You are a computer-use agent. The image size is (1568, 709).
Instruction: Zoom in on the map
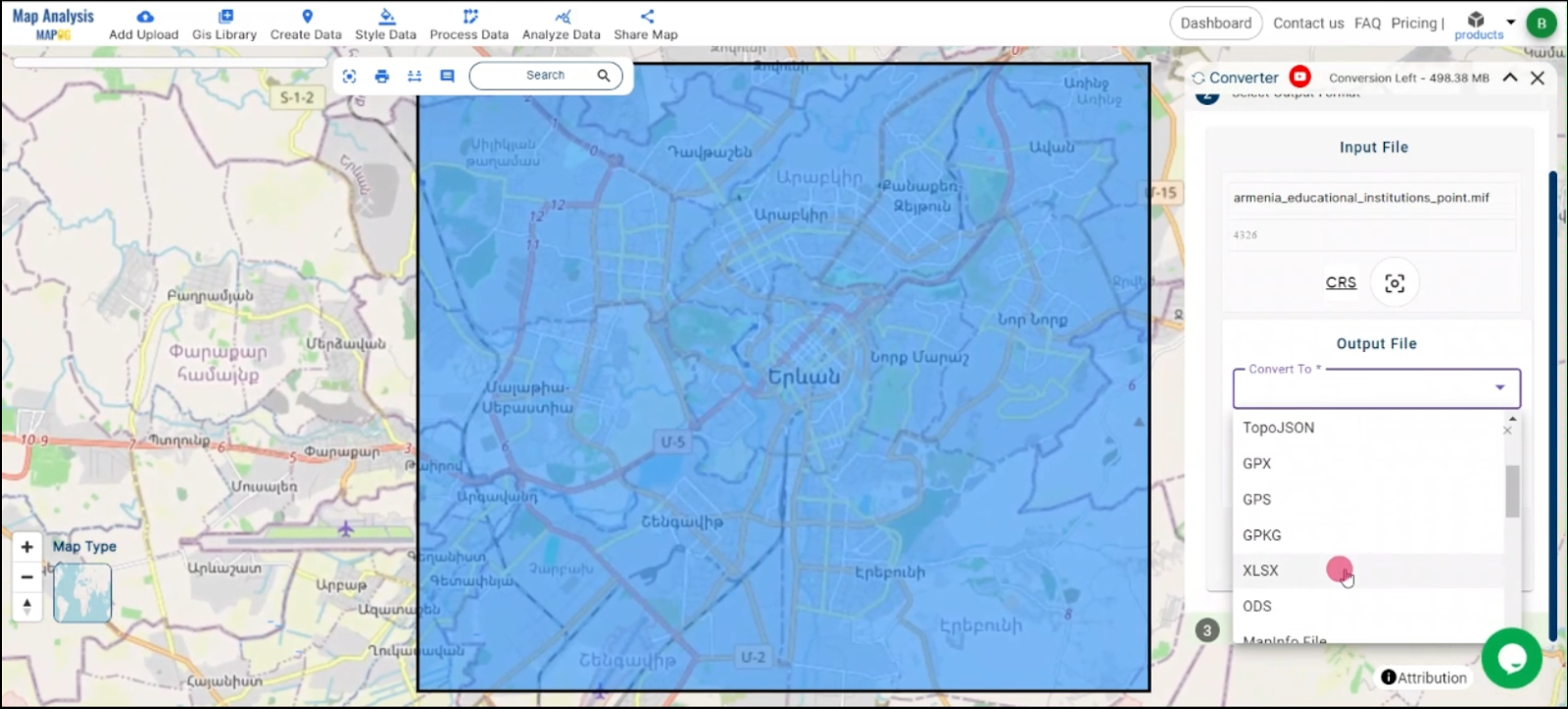(27, 547)
